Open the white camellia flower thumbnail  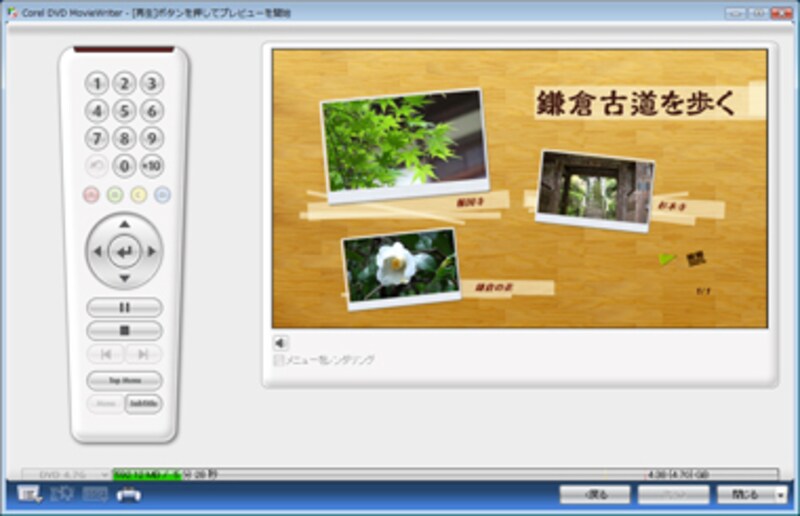point(402,268)
